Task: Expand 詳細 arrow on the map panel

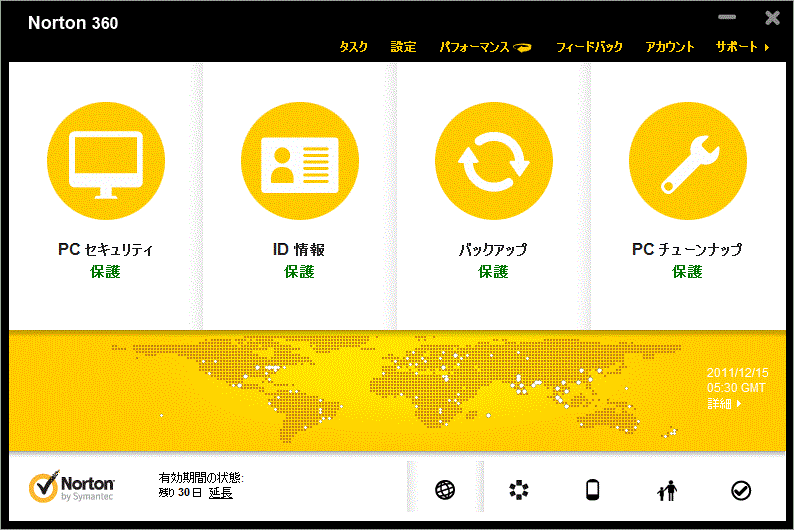Action: pyautogui.click(x=725, y=404)
